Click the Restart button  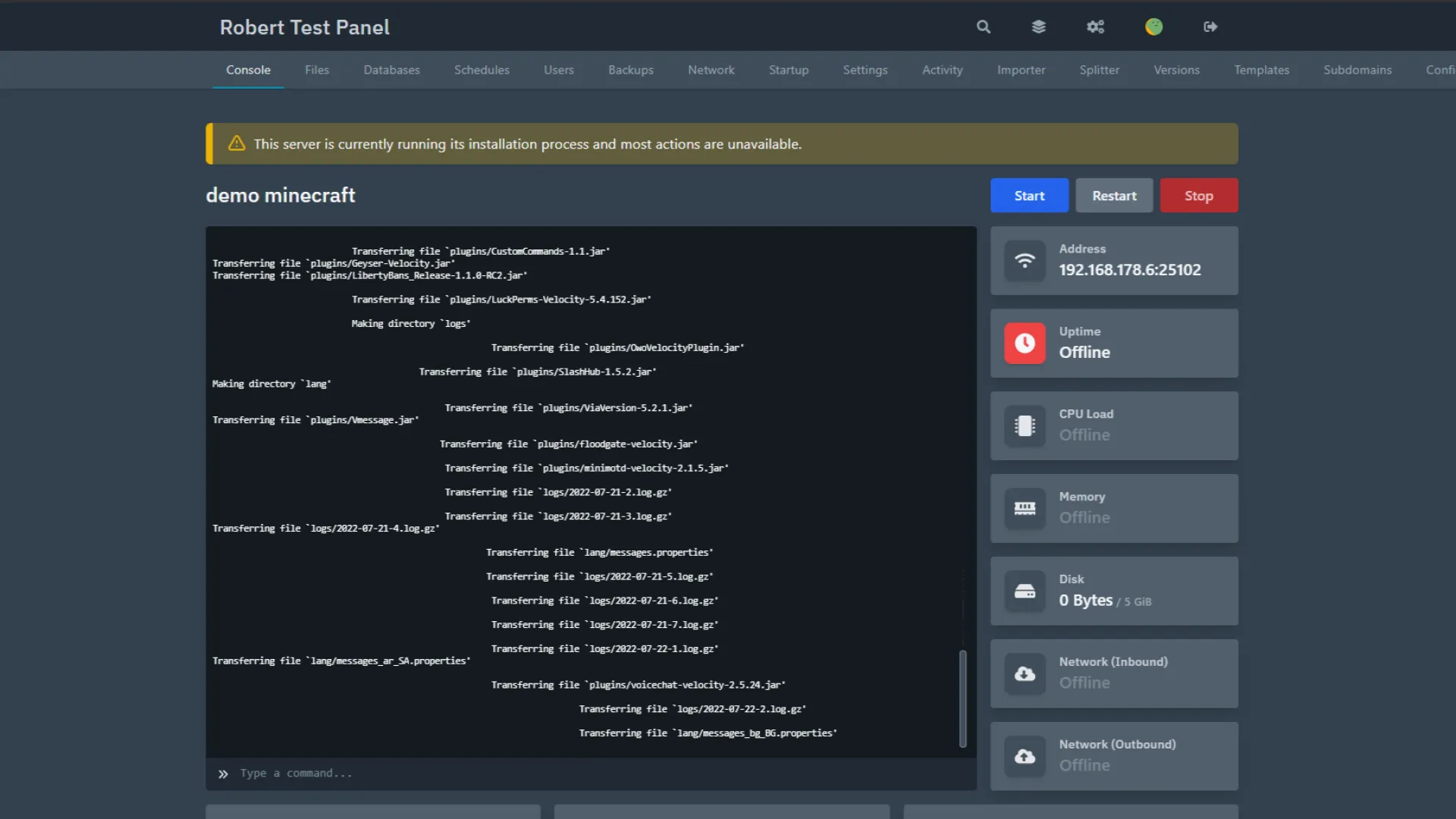pyautogui.click(x=1114, y=196)
